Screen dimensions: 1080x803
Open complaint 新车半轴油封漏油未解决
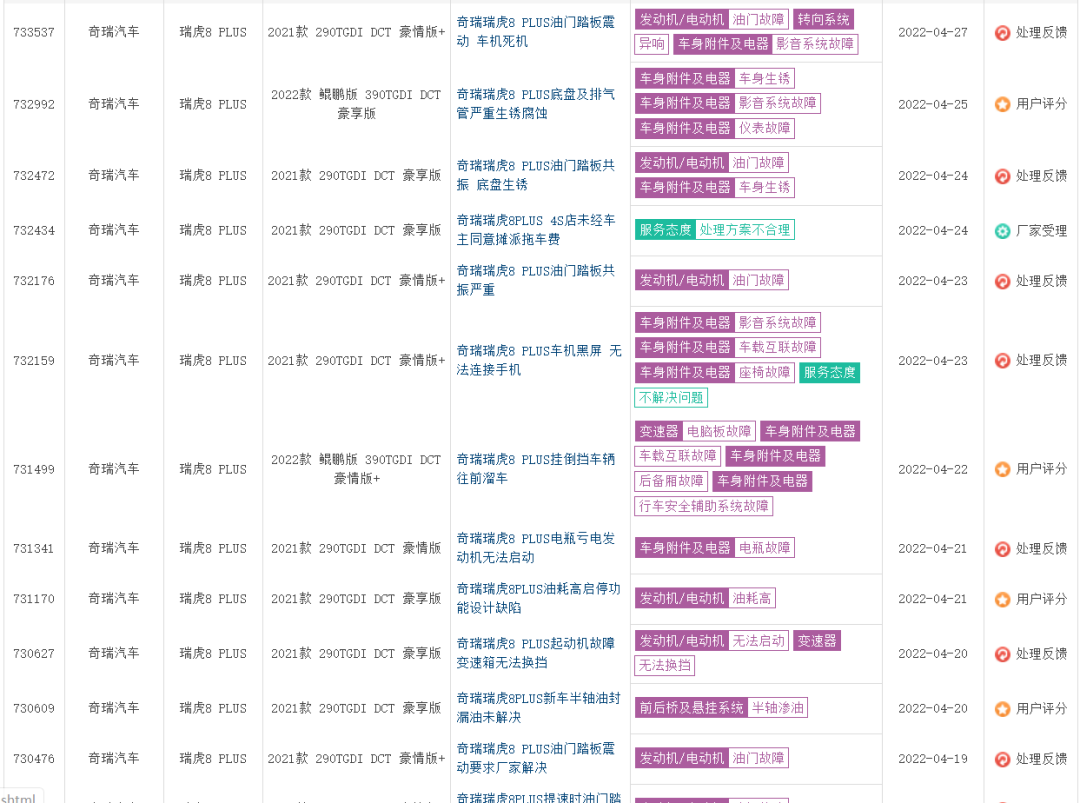(x=535, y=708)
